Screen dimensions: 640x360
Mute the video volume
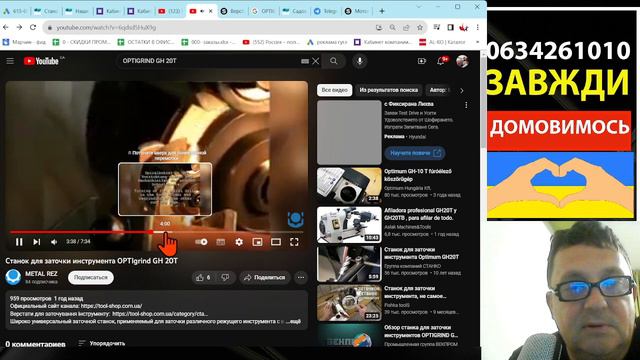54,242
